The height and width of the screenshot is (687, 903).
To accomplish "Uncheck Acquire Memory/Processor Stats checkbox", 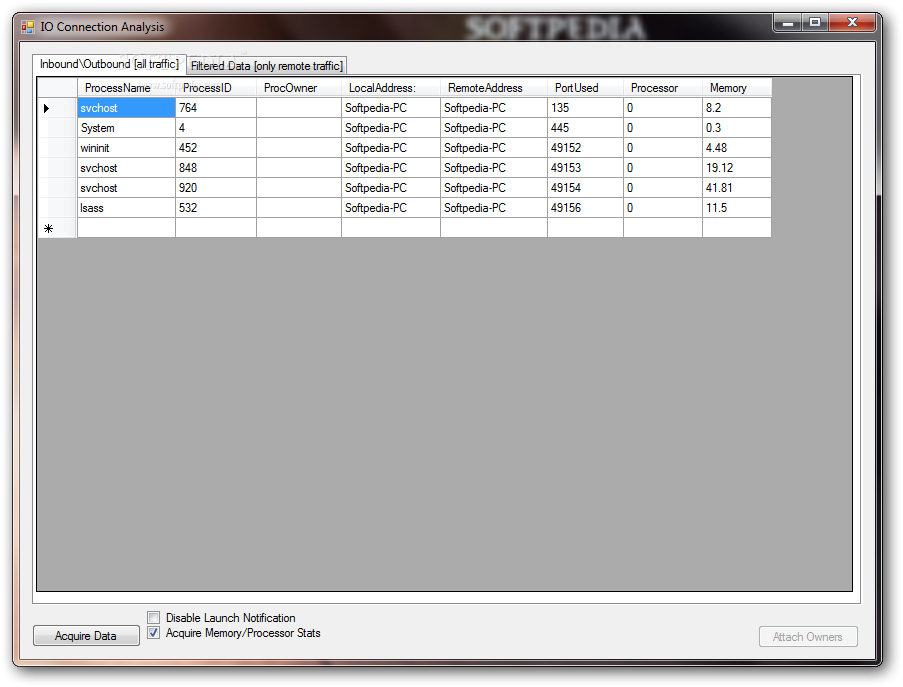I will [154, 633].
